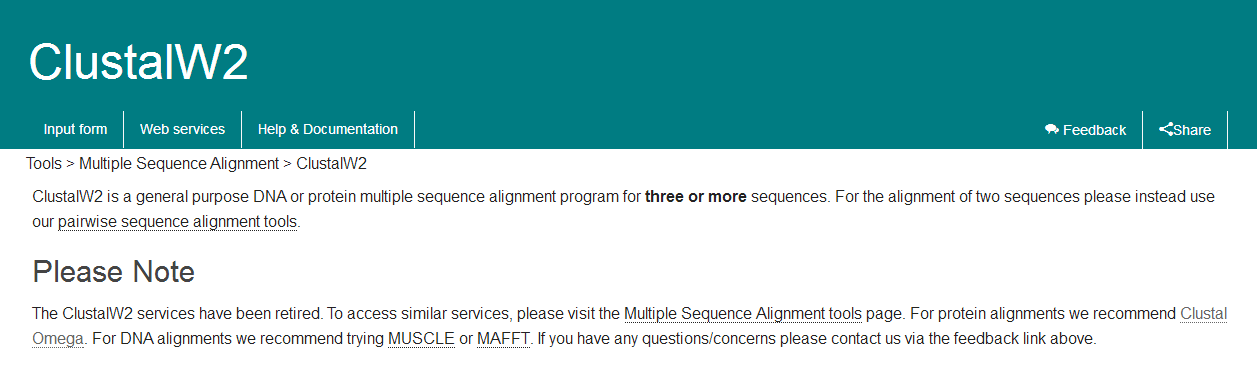Click the Share network icon
Screen dimensions: 1257x376
tap(1166, 129)
